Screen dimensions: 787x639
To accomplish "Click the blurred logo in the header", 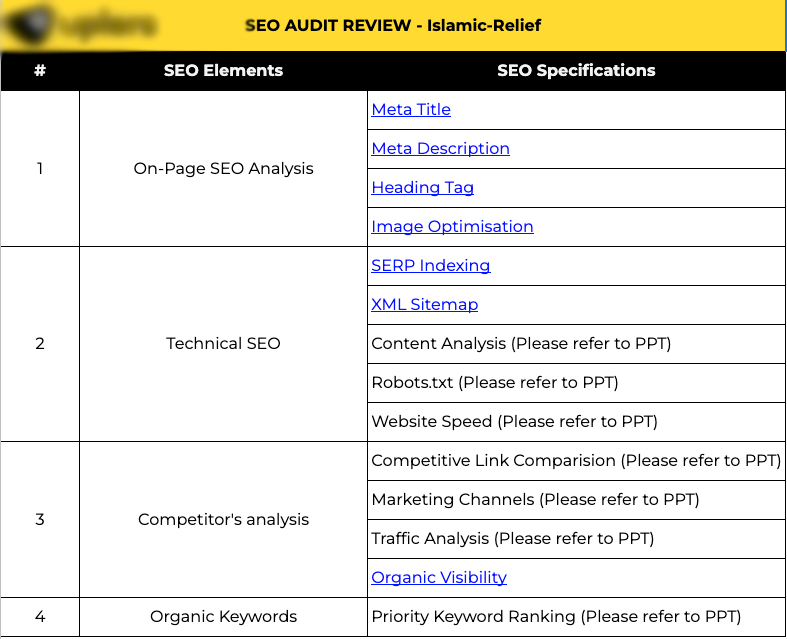I will (x=78, y=24).
